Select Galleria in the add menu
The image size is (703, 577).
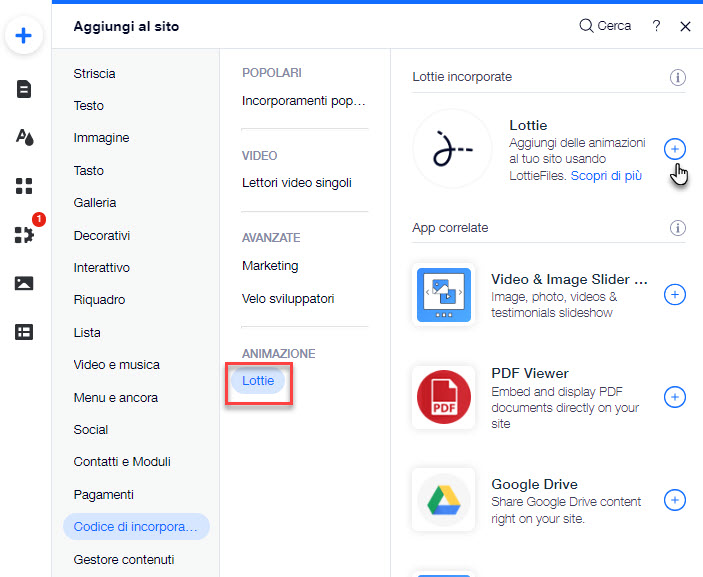tap(95, 203)
